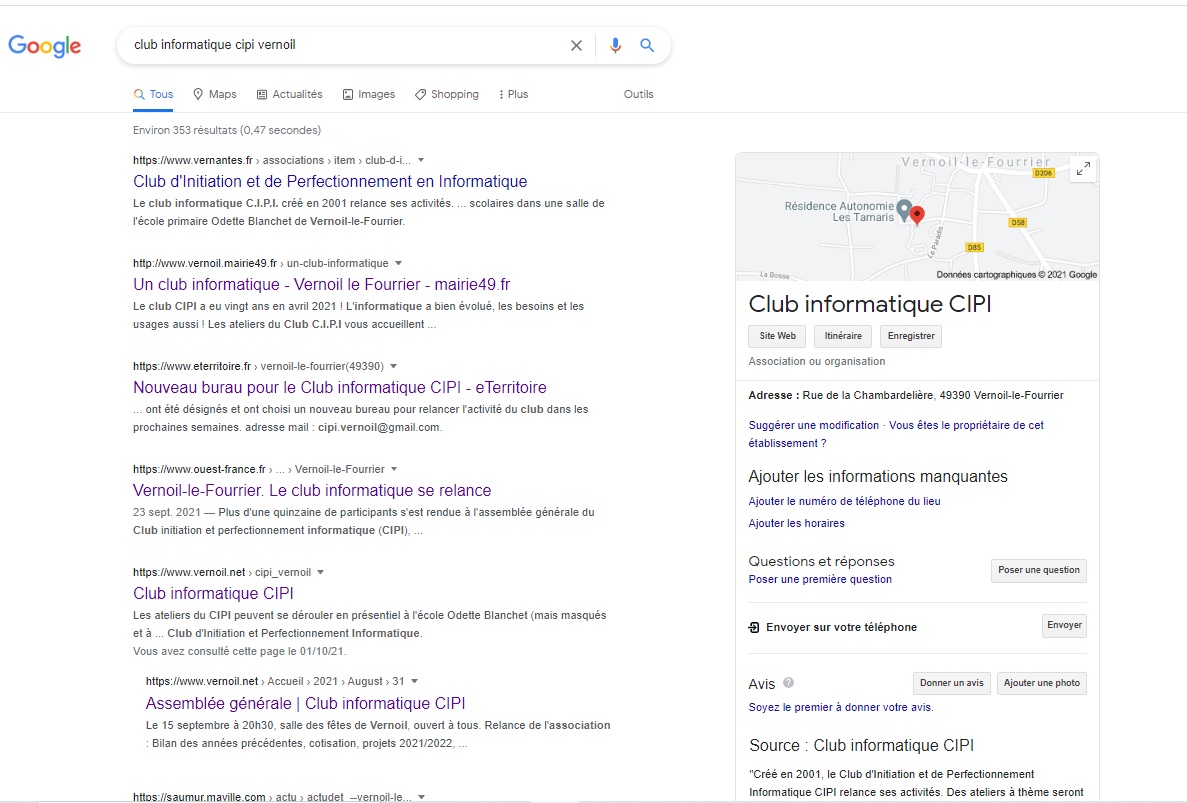This screenshot has width=1187, height=803.
Task: Click Club informatique CIPI knowledge panel title
Action: [x=870, y=304]
